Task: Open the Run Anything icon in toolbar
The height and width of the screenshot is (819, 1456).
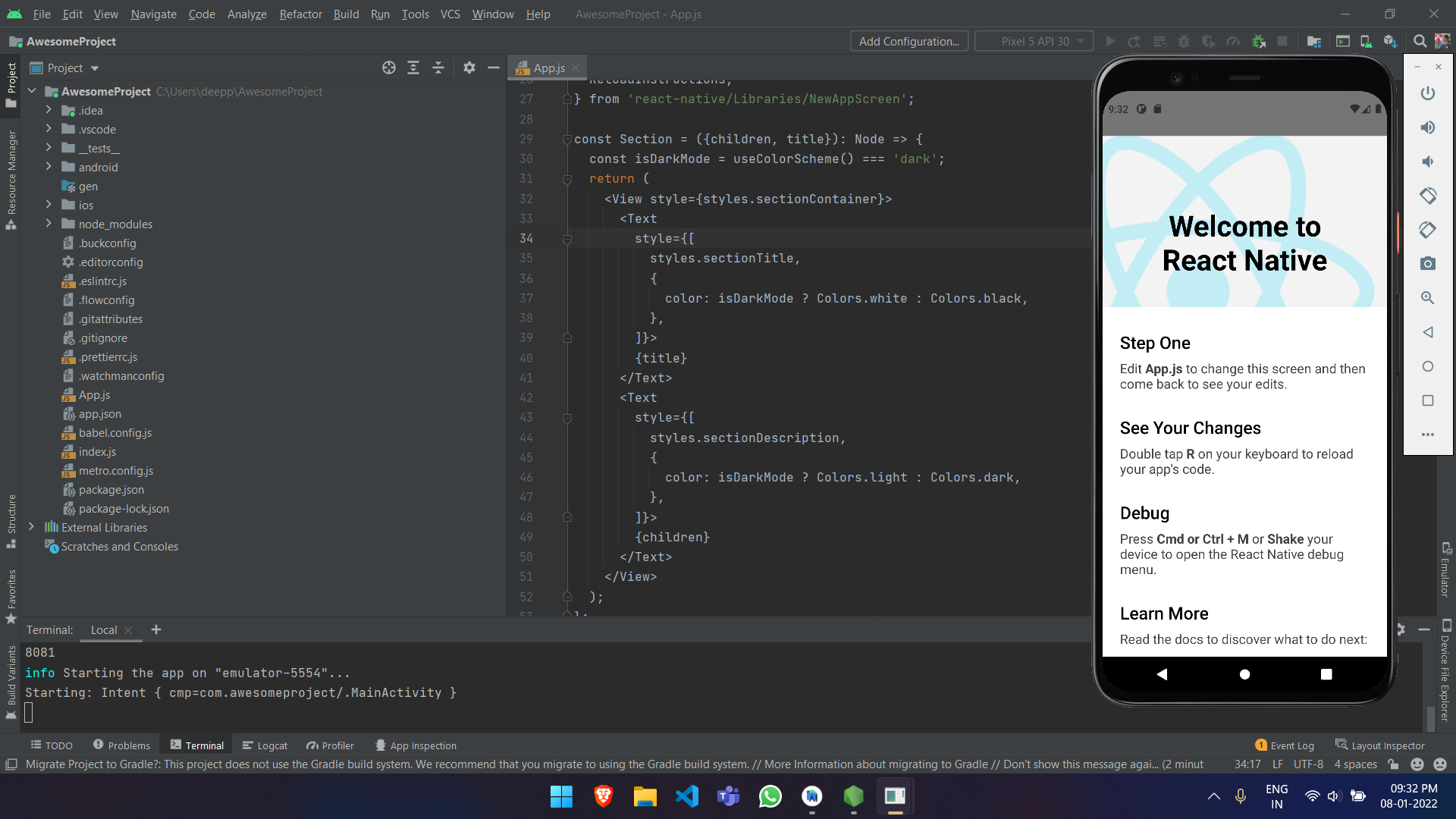Action: (x=1343, y=42)
